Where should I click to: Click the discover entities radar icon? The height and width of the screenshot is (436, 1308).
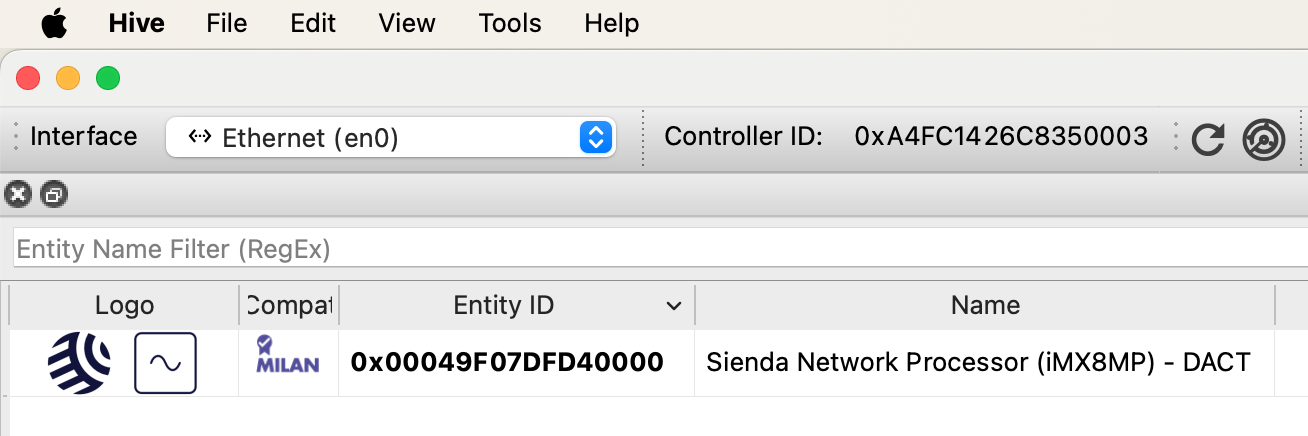tap(1263, 139)
